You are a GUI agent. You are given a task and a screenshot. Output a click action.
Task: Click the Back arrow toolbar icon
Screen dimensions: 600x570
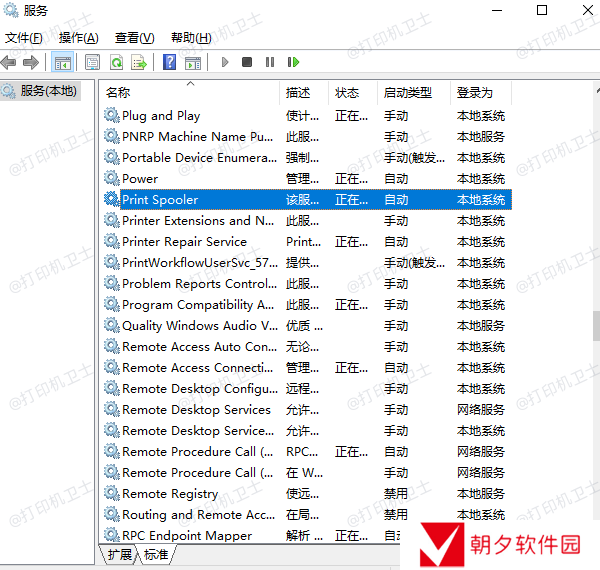pyautogui.click(x=9, y=62)
